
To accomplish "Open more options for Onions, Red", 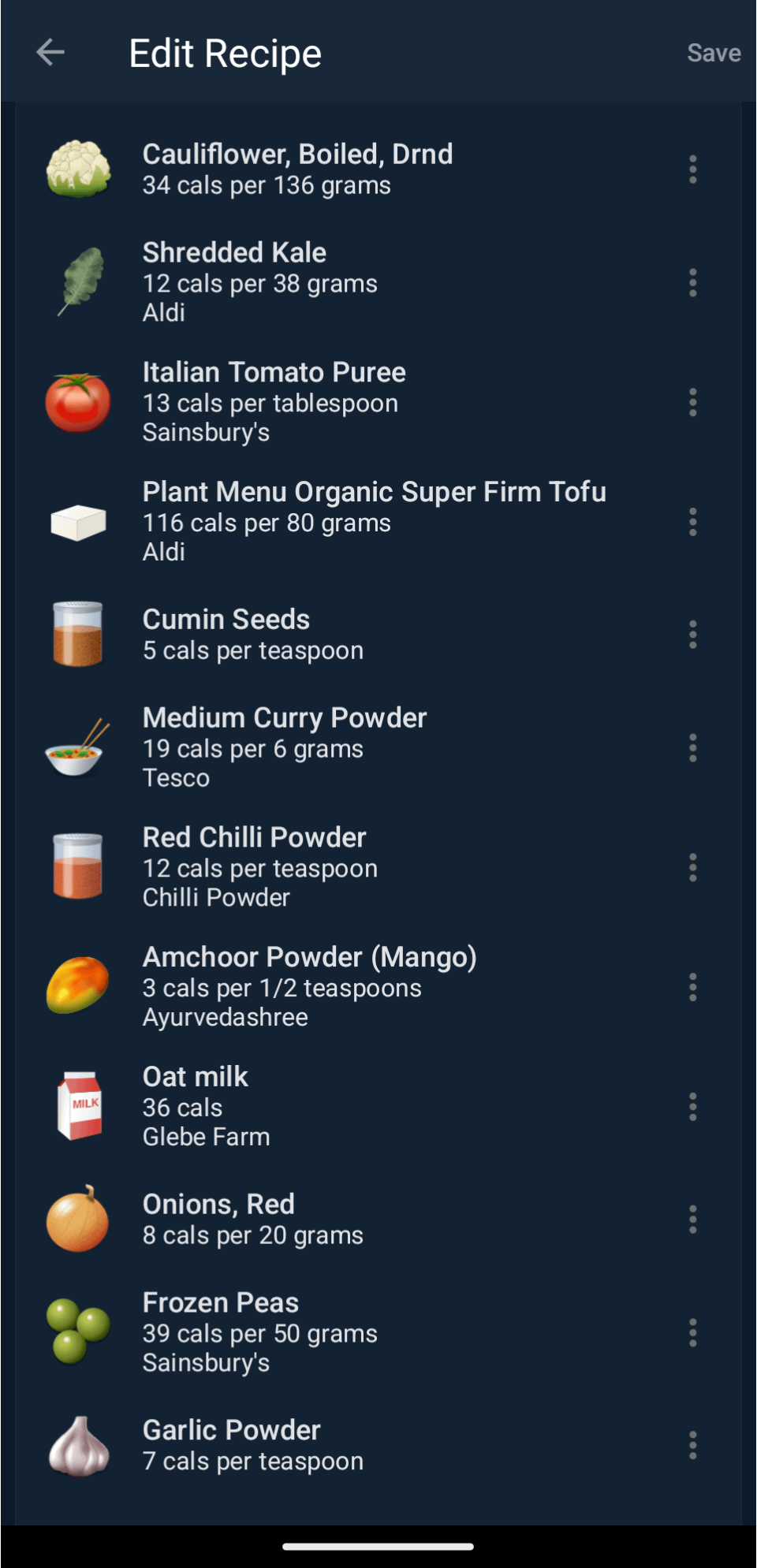I will click(692, 1220).
